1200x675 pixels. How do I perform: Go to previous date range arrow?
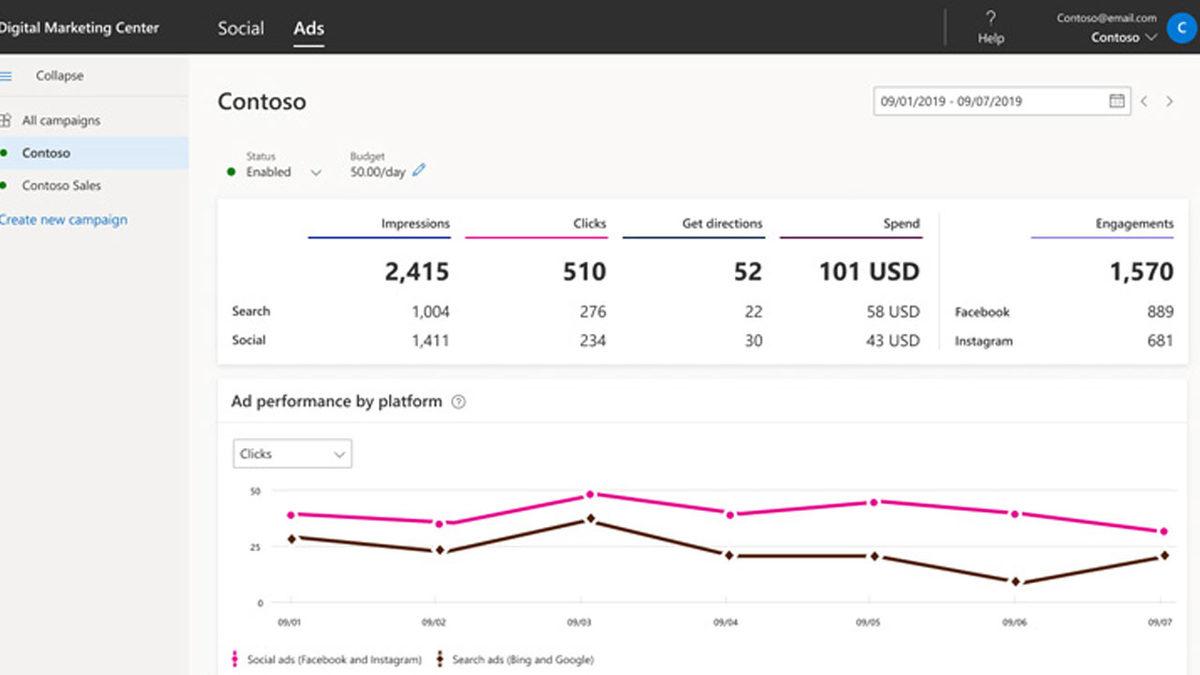tap(1144, 101)
